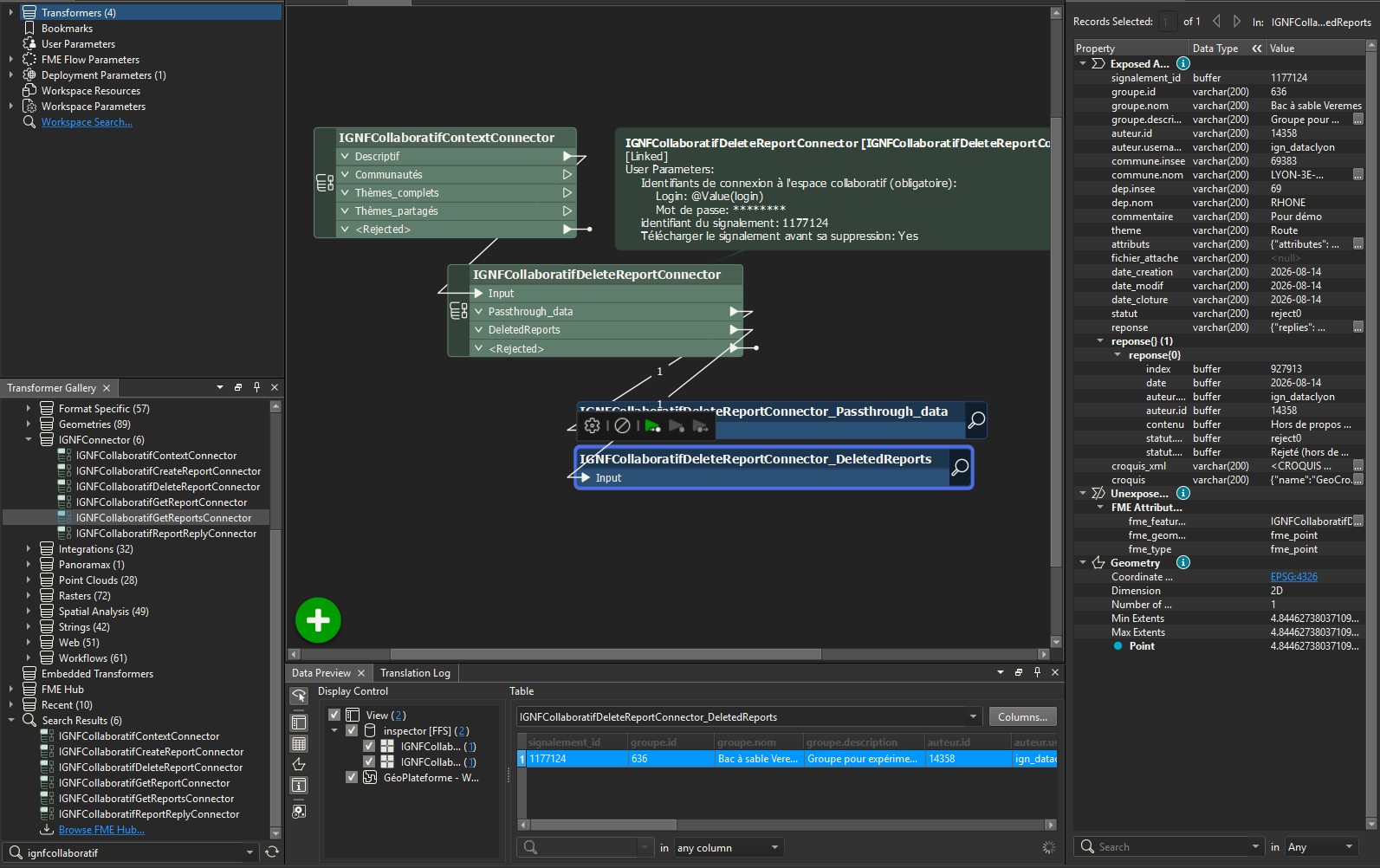Go to next selected record arrow
The height and width of the screenshot is (868, 1380).
[x=1236, y=22]
